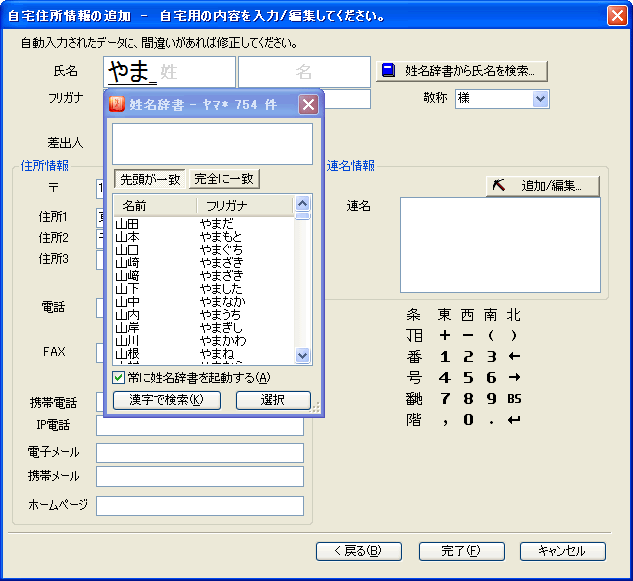
Task: Click the 漢字で検索 button
Action: (166, 400)
